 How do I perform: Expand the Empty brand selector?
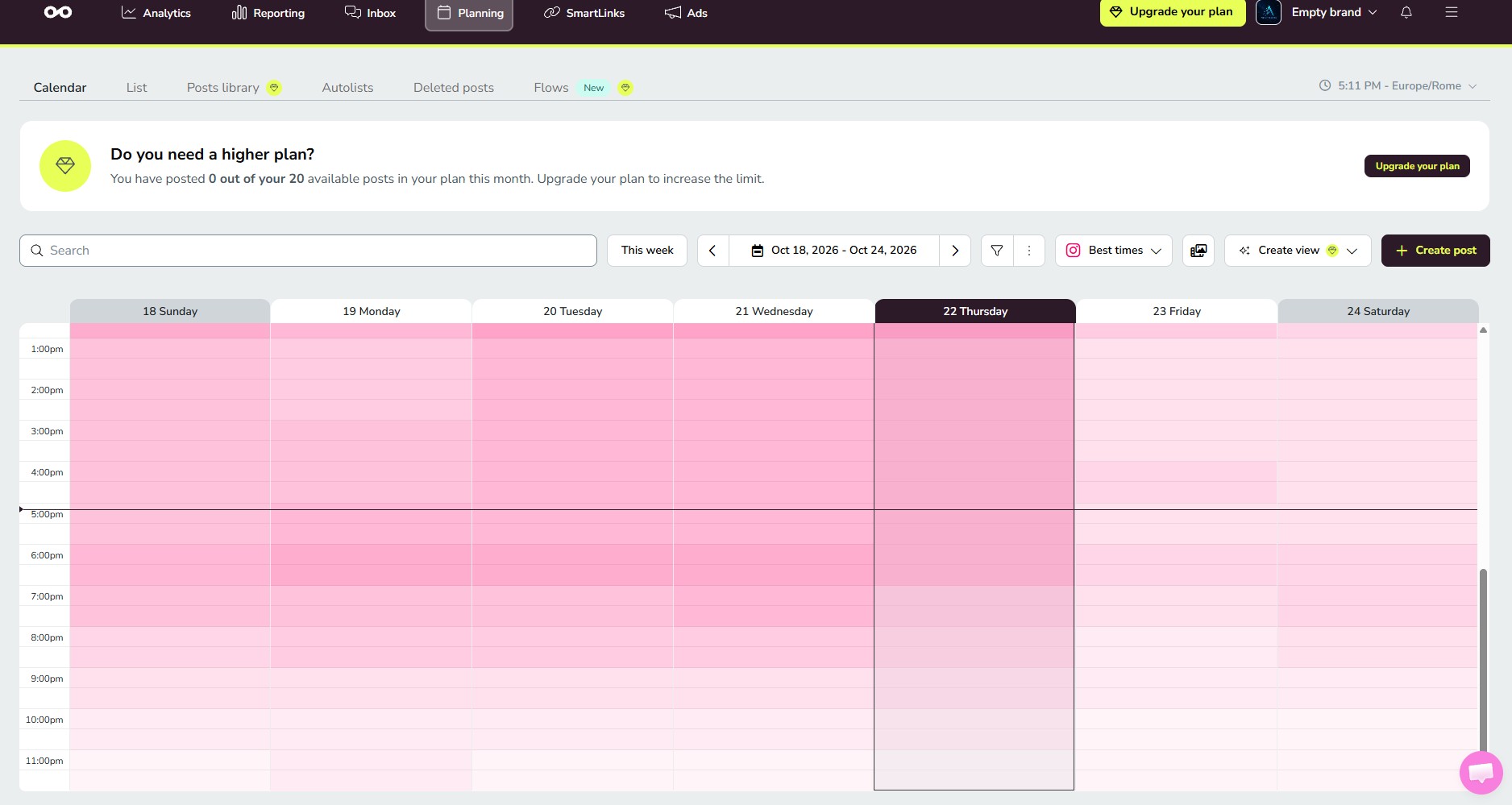pos(1335,12)
